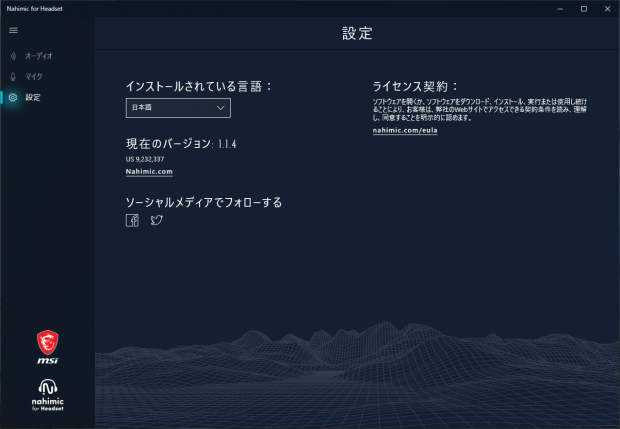Minimize the Nahimic for Headset window

560,9
